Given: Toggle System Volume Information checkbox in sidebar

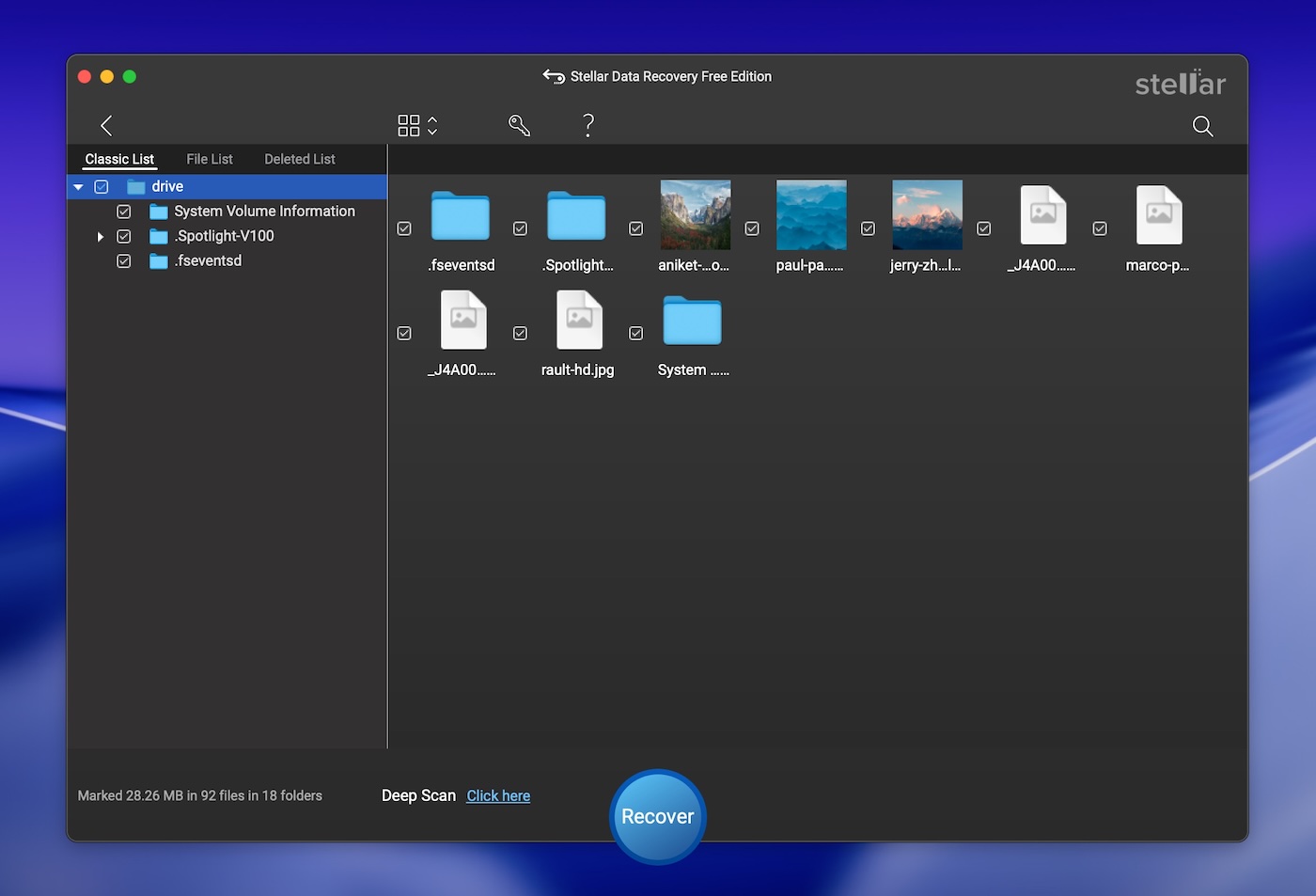Looking at the screenshot, I should pos(123,212).
